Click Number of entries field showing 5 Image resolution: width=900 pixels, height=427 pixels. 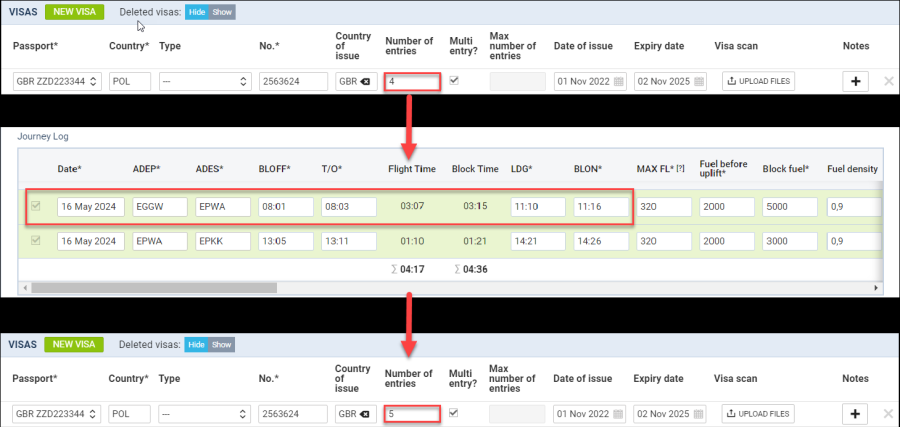tap(413, 413)
